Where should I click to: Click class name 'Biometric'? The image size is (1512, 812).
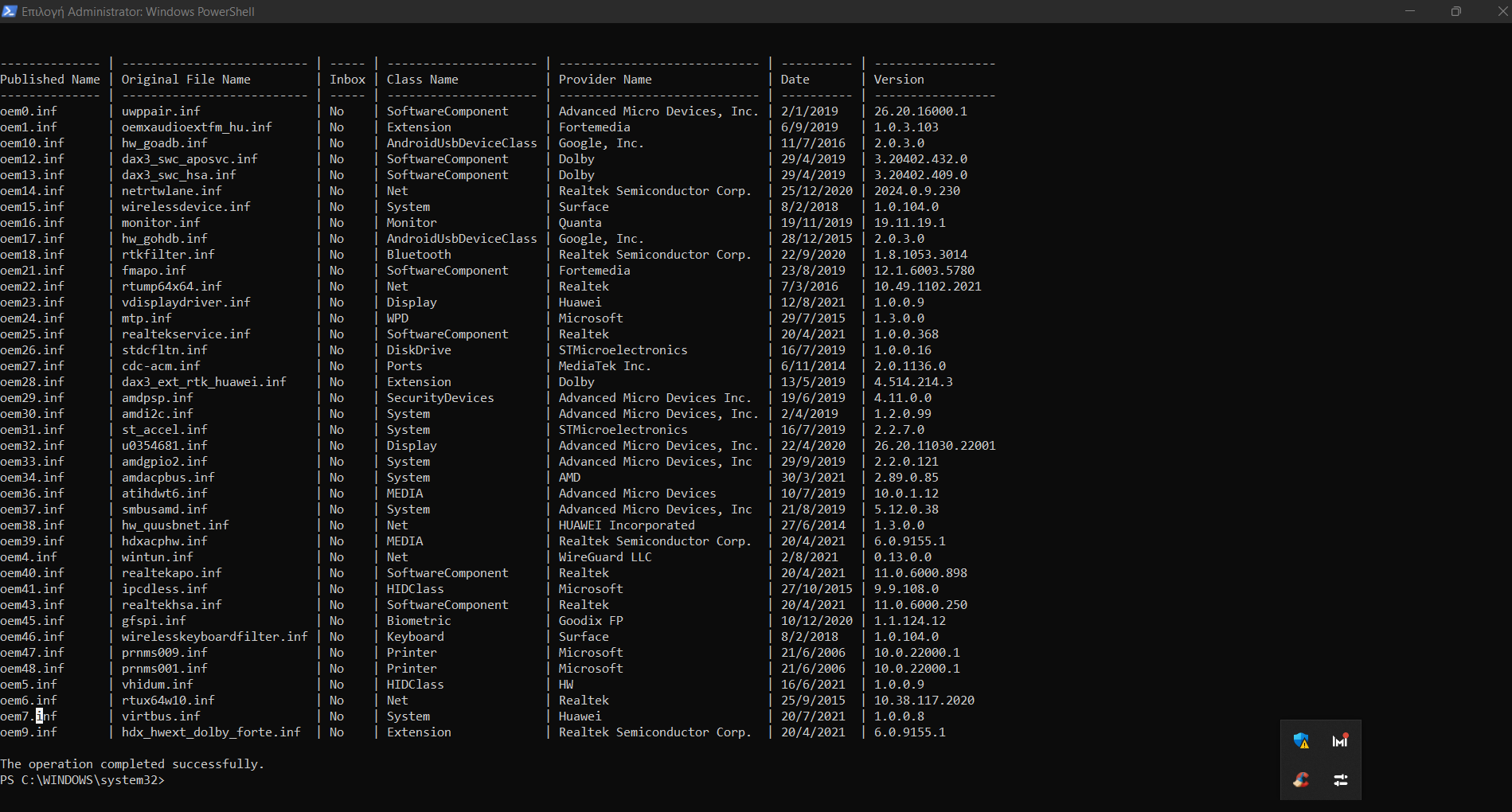click(x=419, y=621)
